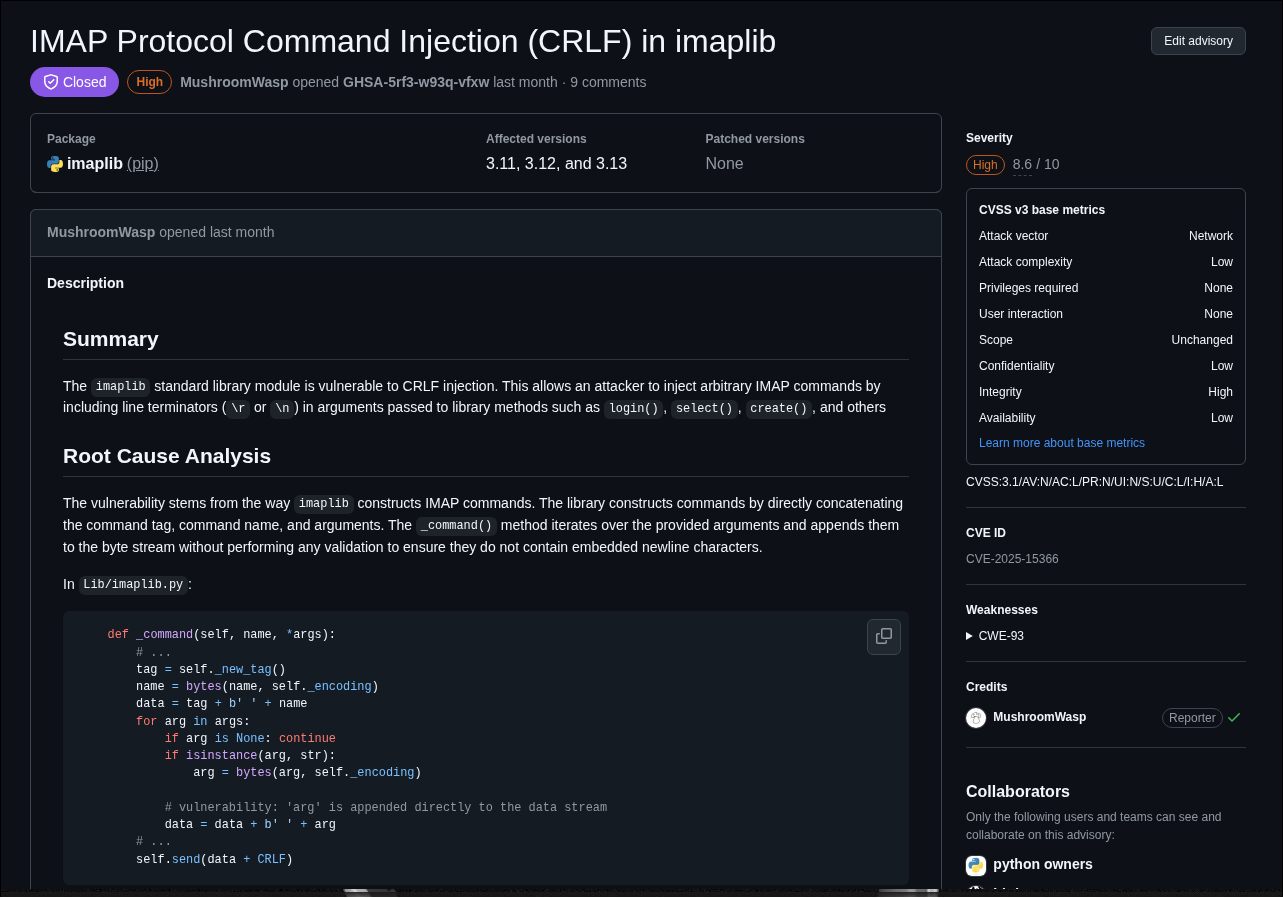Select the CVE-2025-15366 identifier
The height and width of the screenshot is (898, 1283).
point(1012,559)
